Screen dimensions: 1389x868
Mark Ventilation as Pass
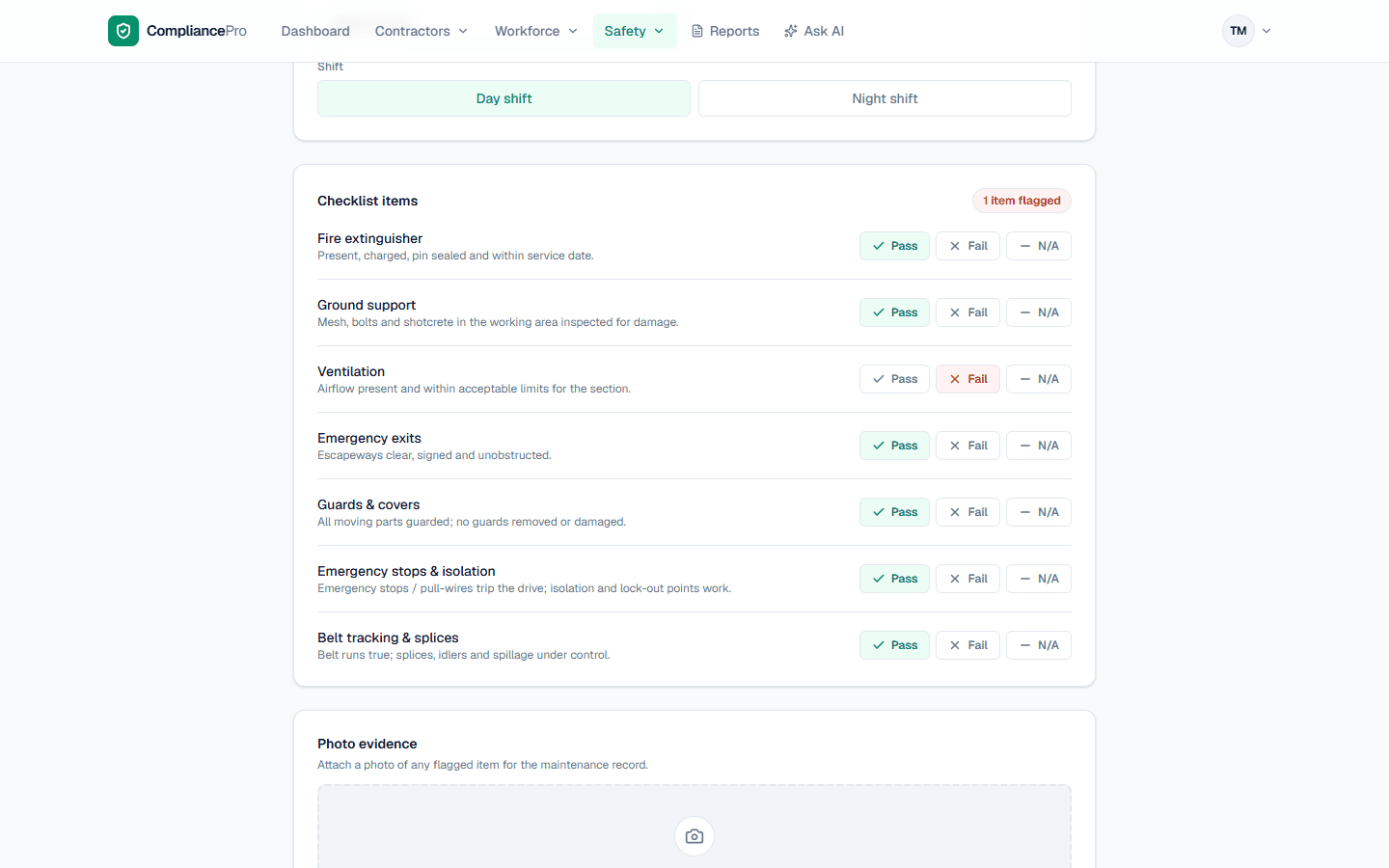tap(894, 379)
